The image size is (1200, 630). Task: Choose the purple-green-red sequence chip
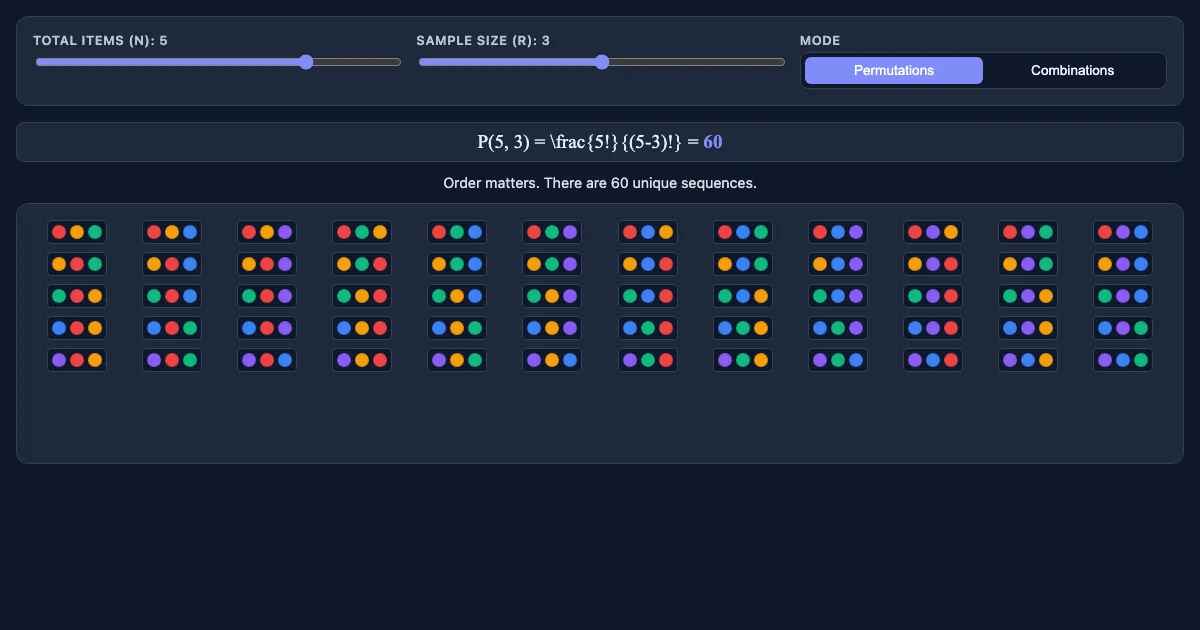648,360
